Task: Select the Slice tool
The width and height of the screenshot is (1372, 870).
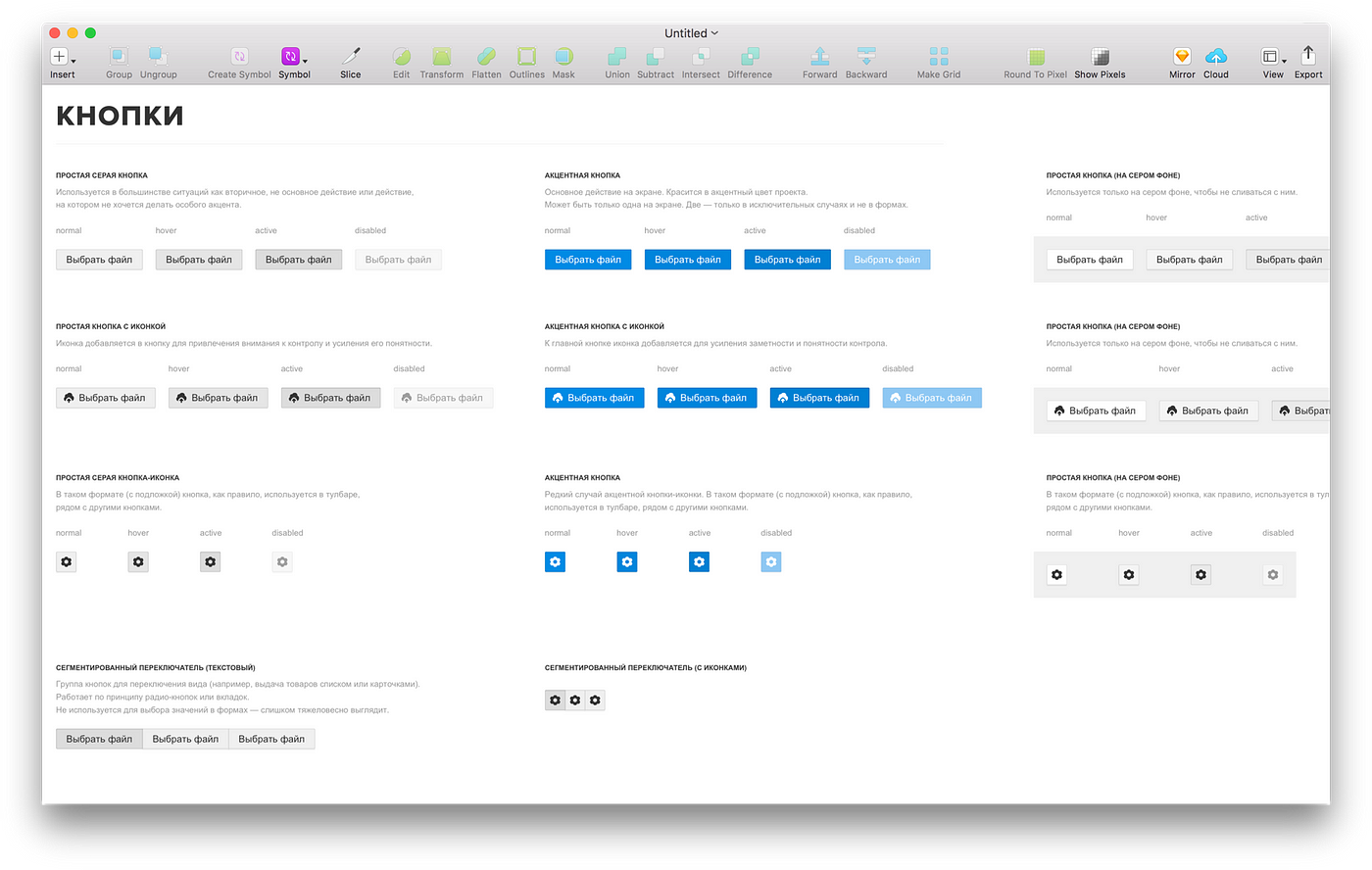Action: [351, 56]
